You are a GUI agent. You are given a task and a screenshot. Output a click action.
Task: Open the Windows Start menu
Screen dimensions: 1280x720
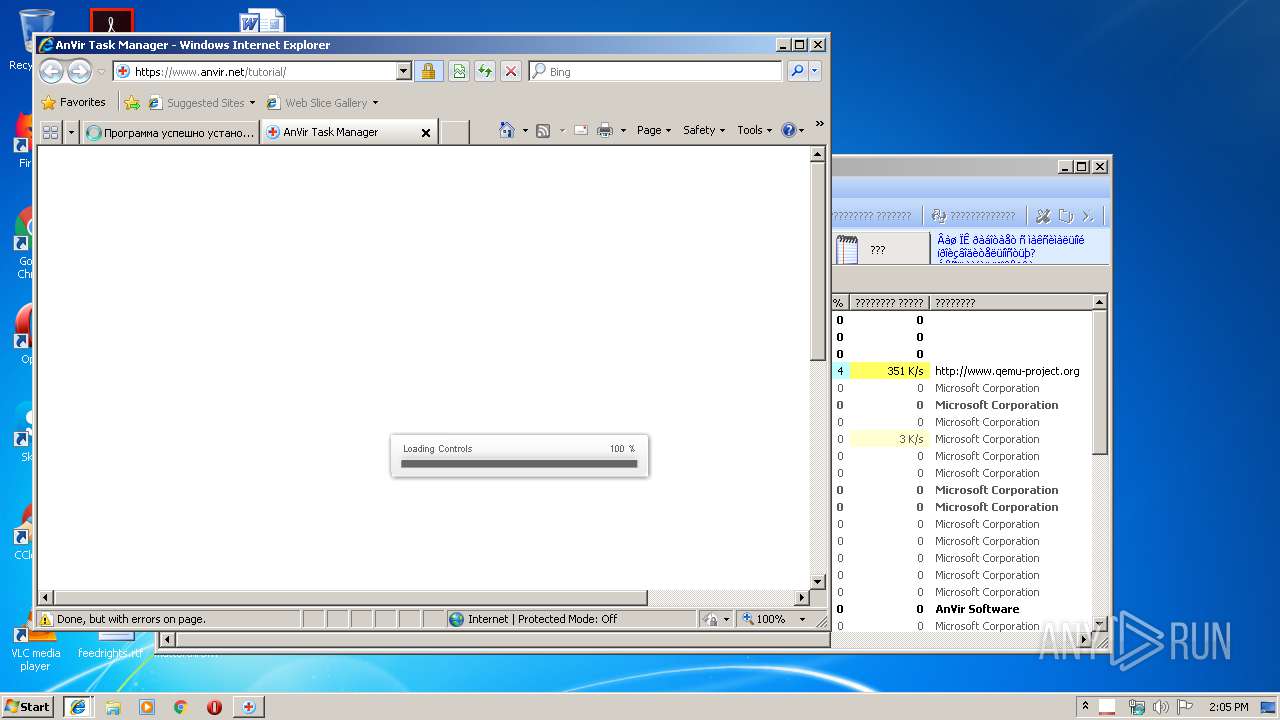[x=28, y=706]
